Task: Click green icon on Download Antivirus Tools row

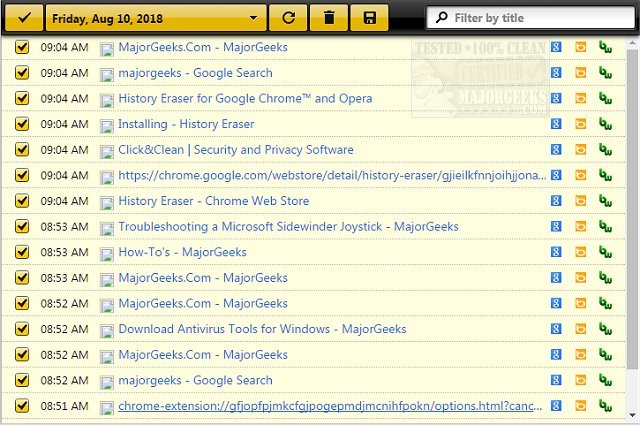Action: point(604,329)
